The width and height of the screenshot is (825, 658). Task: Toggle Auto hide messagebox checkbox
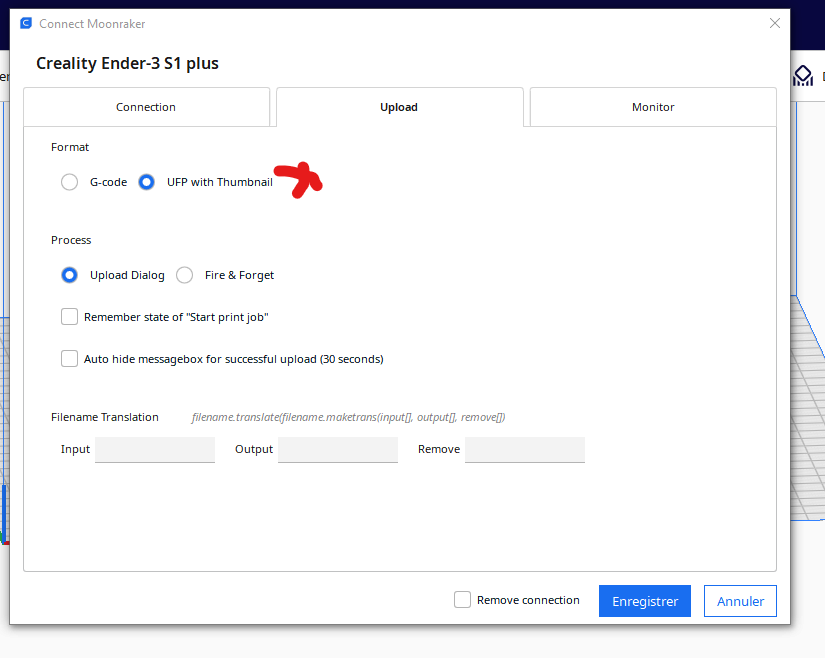point(69,359)
